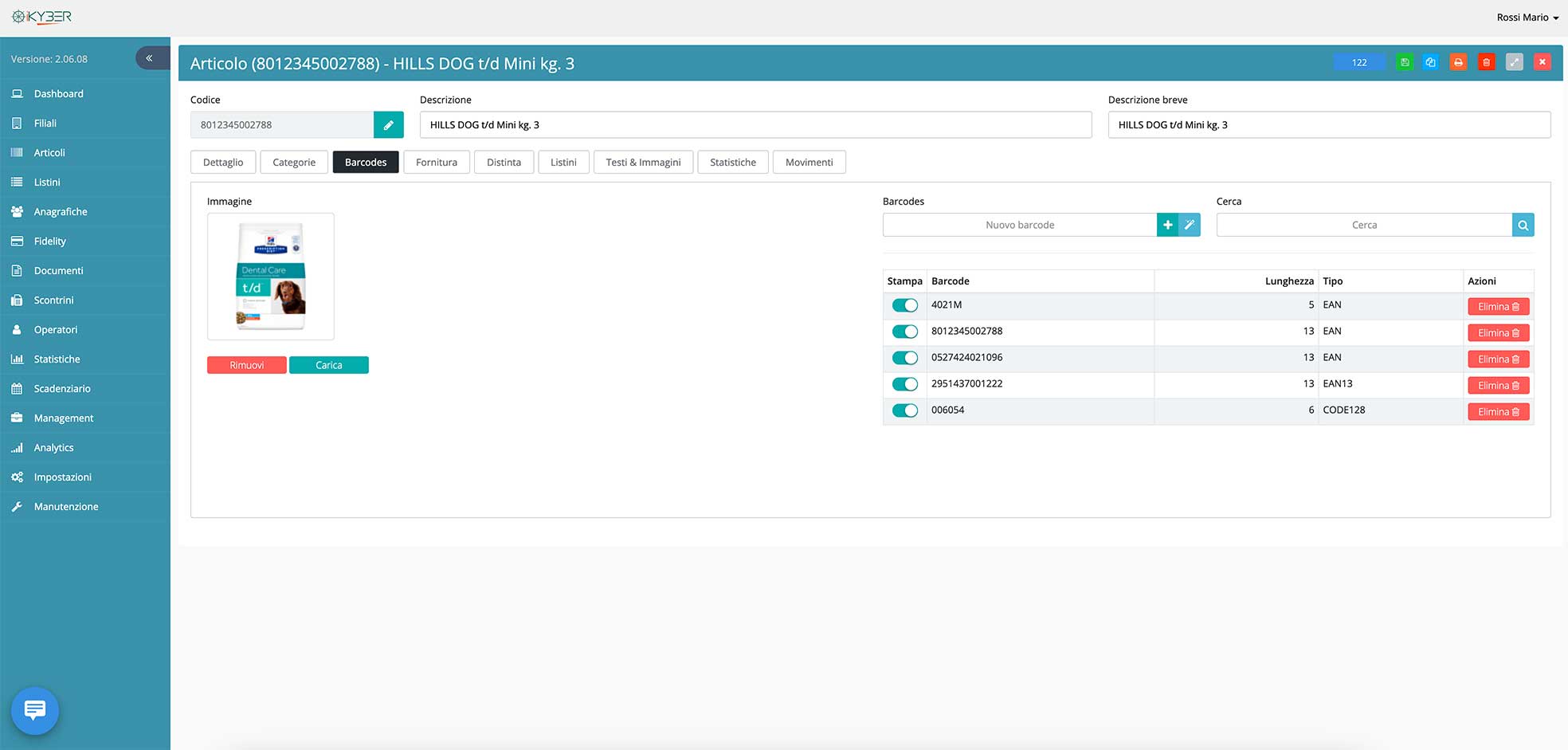Image resolution: width=1568 pixels, height=750 pixels.
Task: Open the chat bubble support widget
Action: (x=35, y=710)
